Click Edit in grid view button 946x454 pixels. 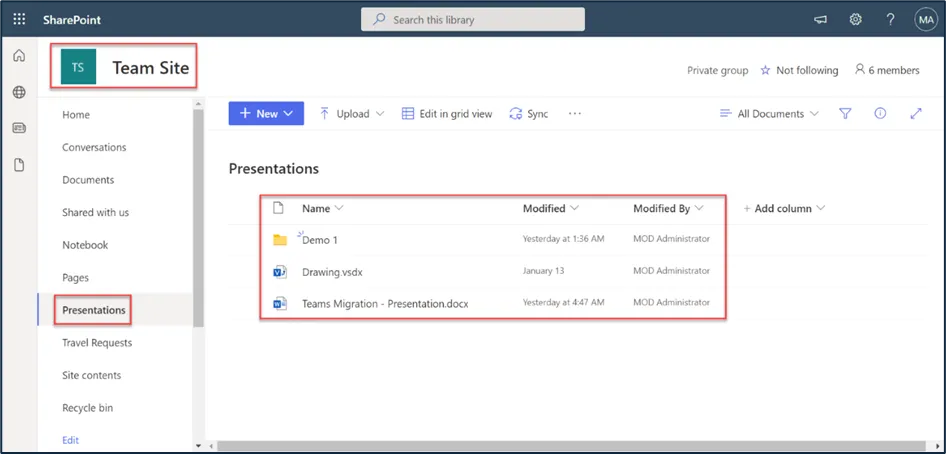[x=447, y=114]
